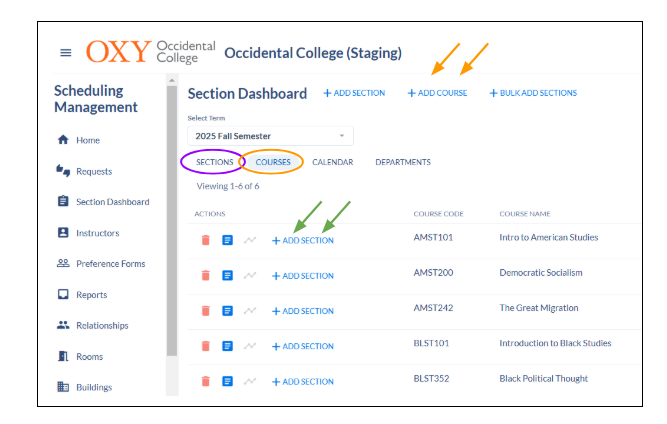Select course name The Great Migration
The width and height of the screenshot is (667, 424).
pos(539,308)
